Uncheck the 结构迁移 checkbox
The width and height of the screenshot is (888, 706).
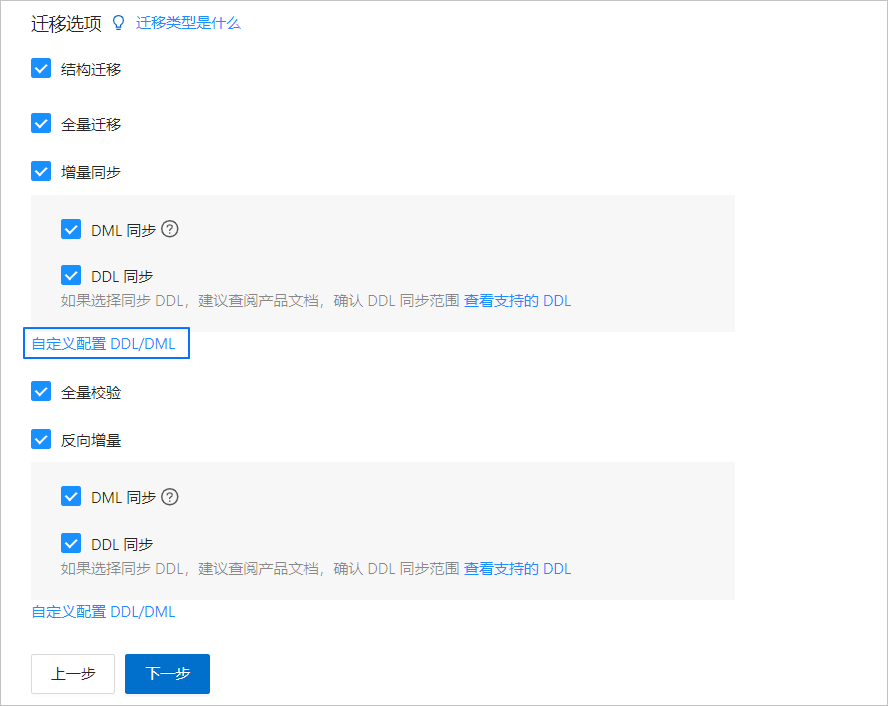point(41,69)
